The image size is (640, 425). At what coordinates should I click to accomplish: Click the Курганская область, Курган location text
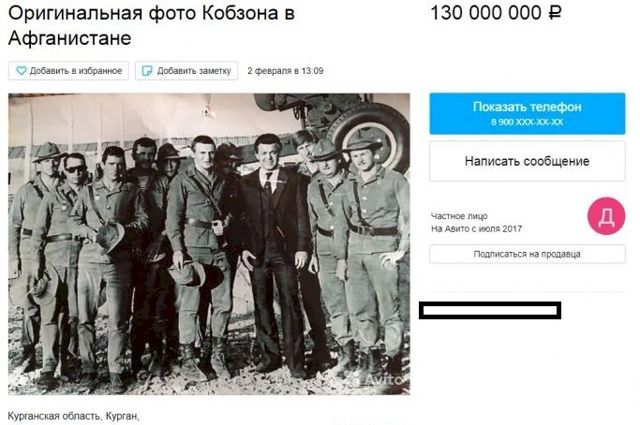(73, 416)
